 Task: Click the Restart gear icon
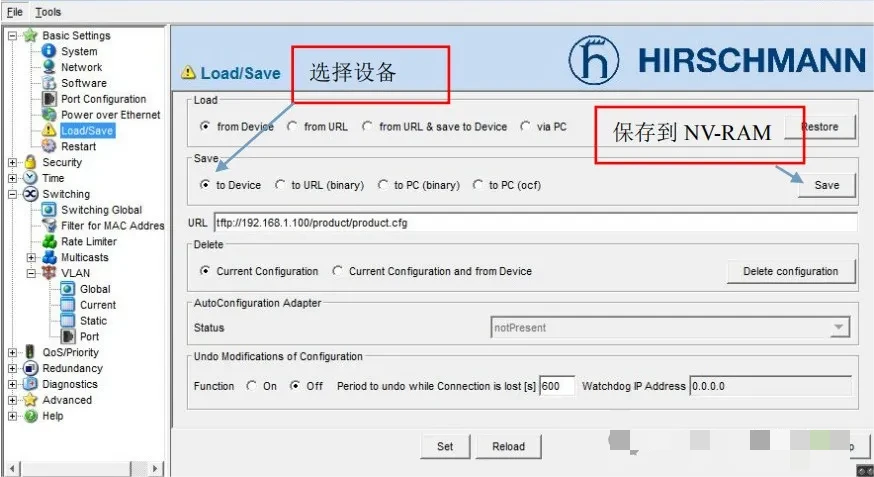(x=49, y=146)
